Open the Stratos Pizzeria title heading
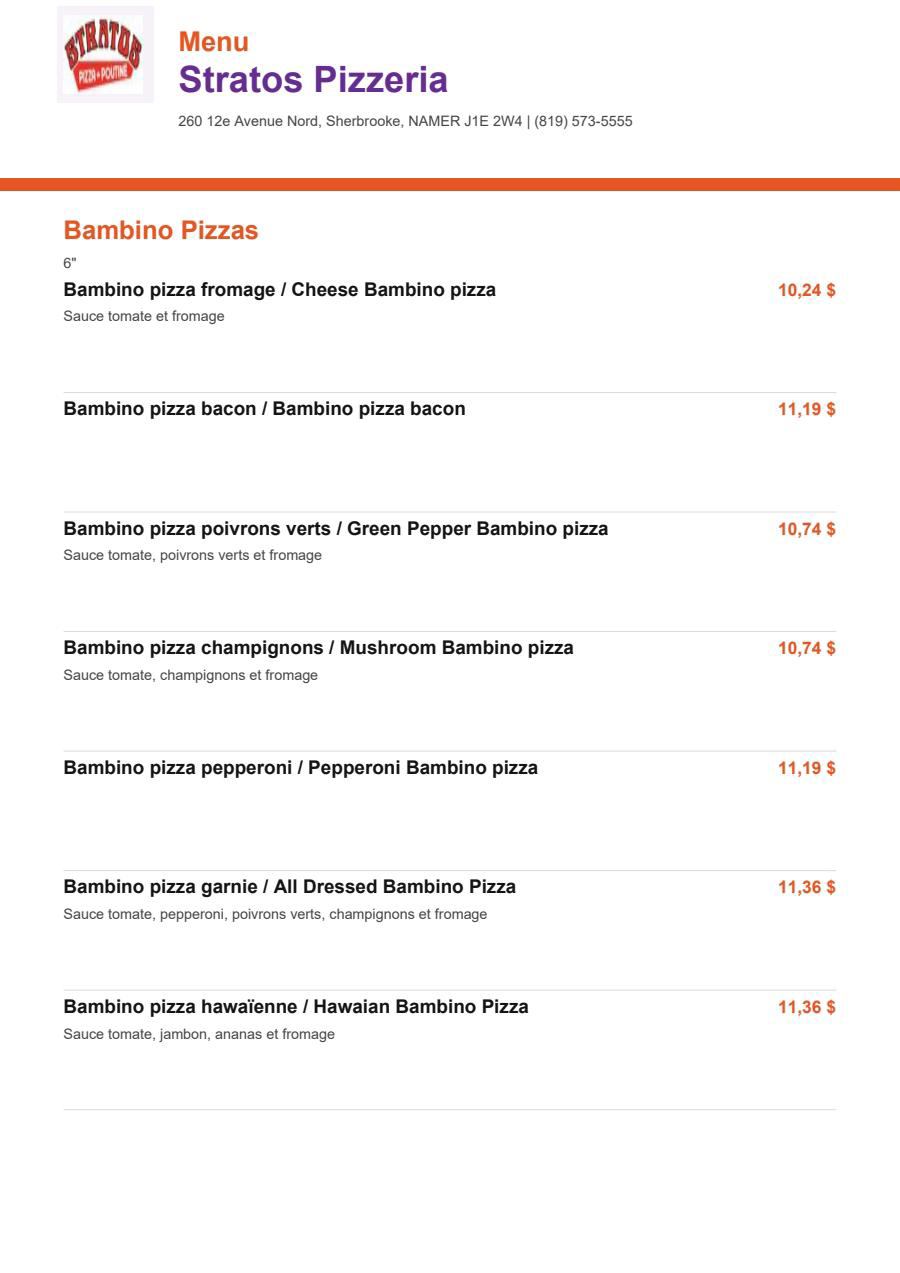Viewport: 900px width, 1273px height. (313, 79)
